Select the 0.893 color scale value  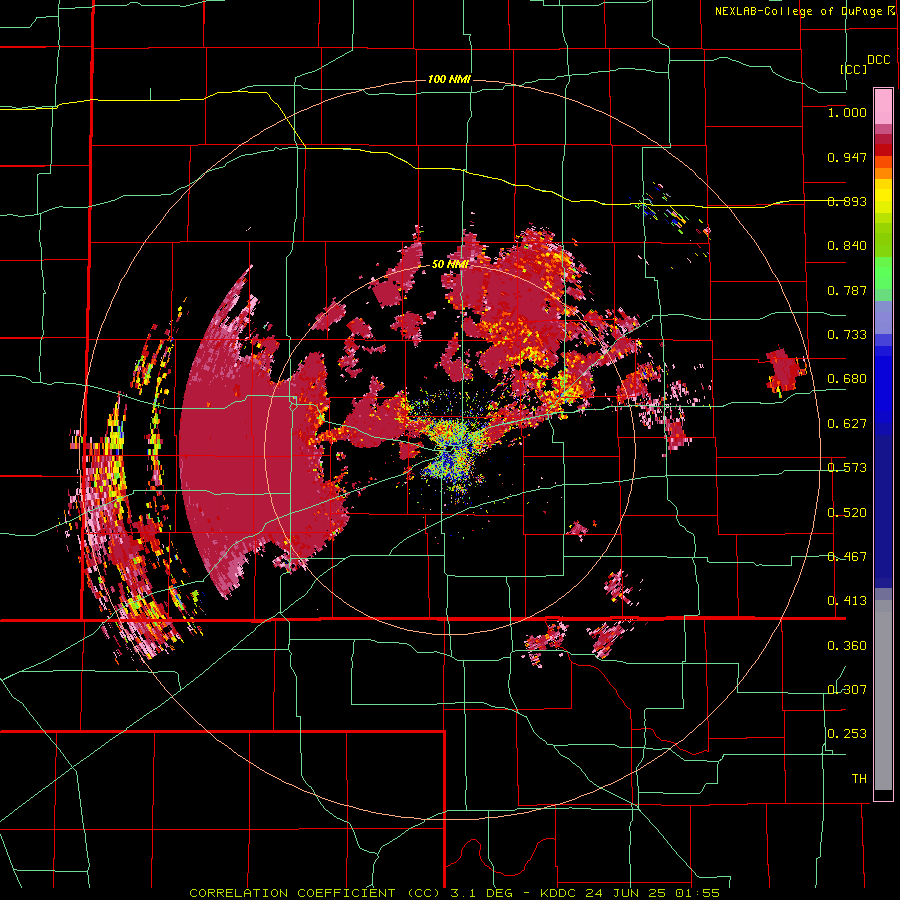click(x=847, y=201)
